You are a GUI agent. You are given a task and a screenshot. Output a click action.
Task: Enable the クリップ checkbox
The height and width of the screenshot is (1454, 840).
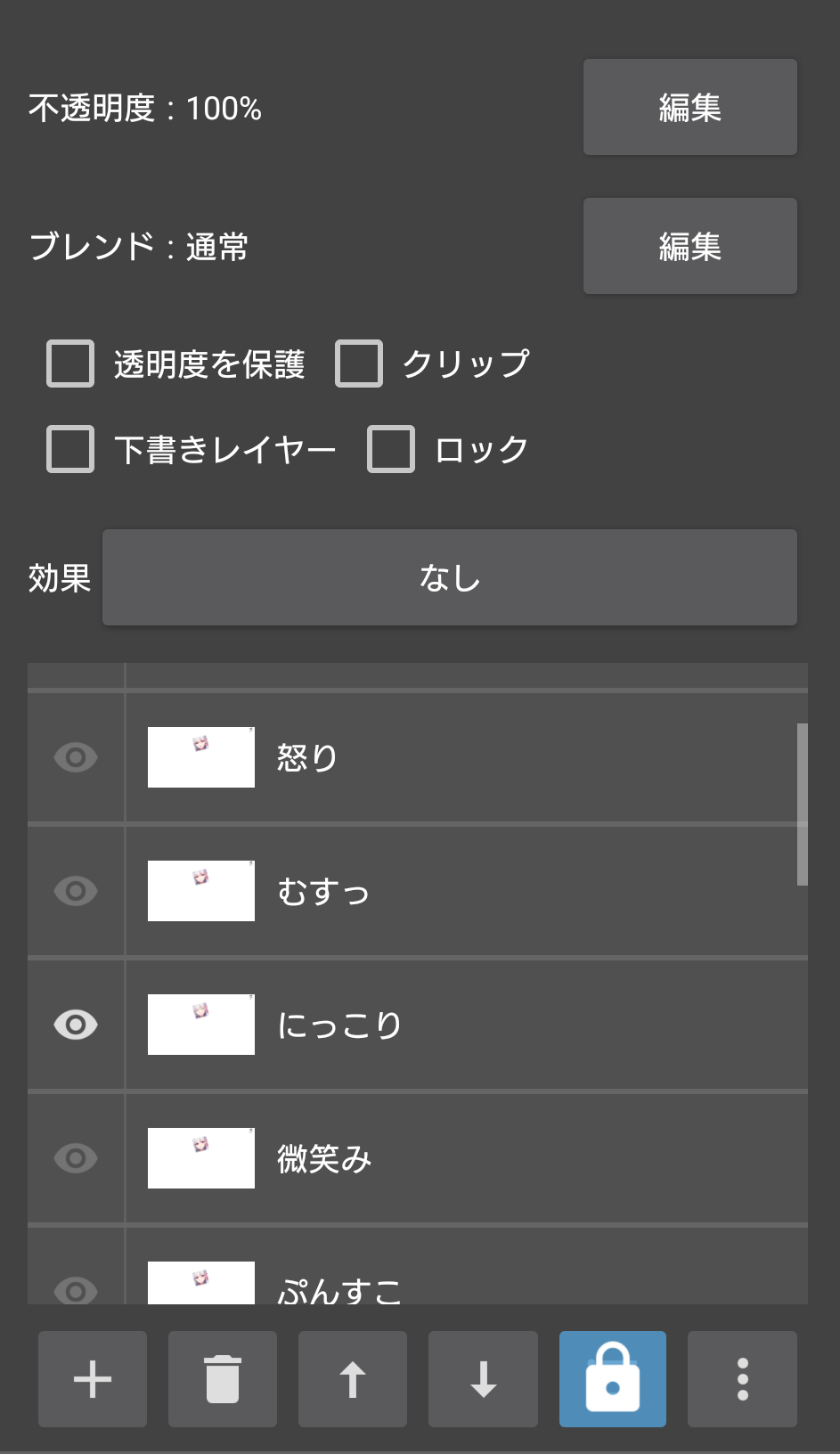click(x=359, y=363)
